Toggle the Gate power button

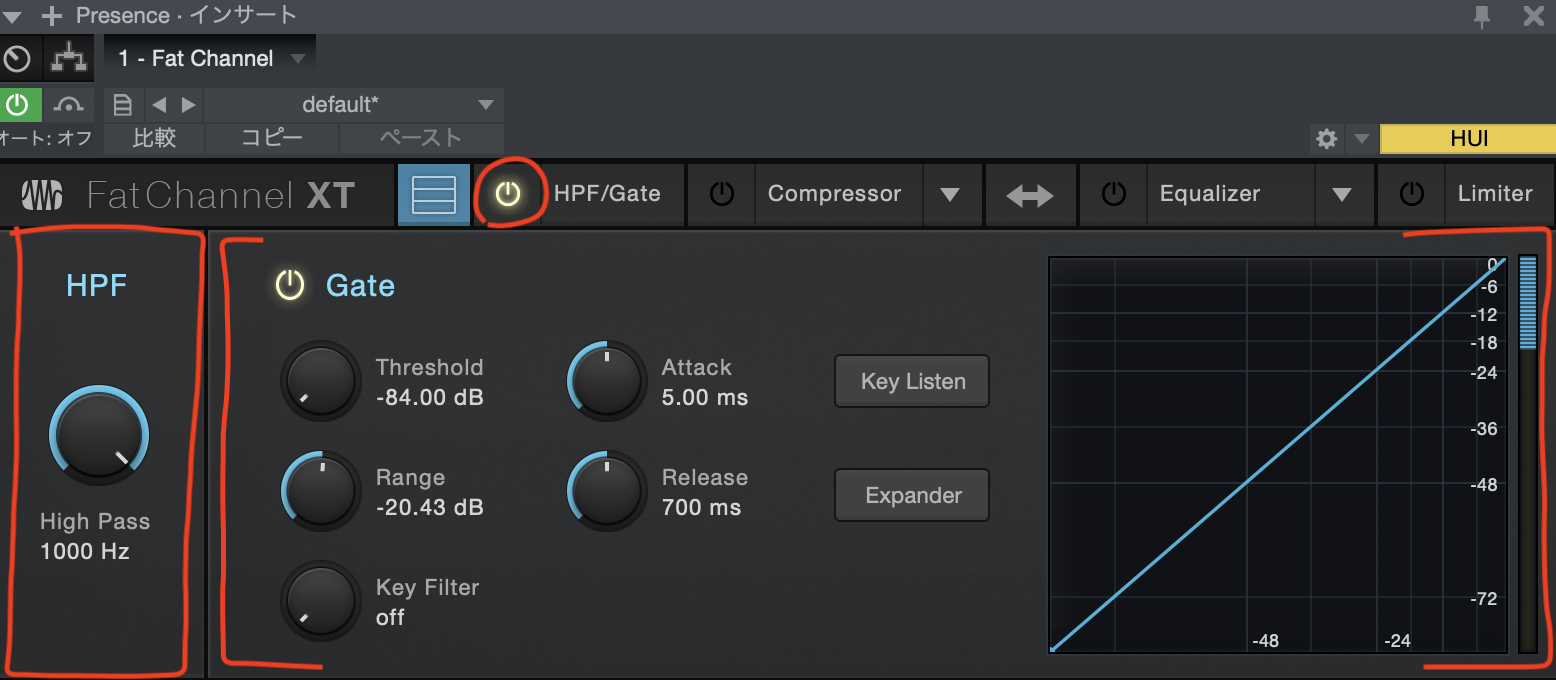pyautogui.click(x=290, y=286)
